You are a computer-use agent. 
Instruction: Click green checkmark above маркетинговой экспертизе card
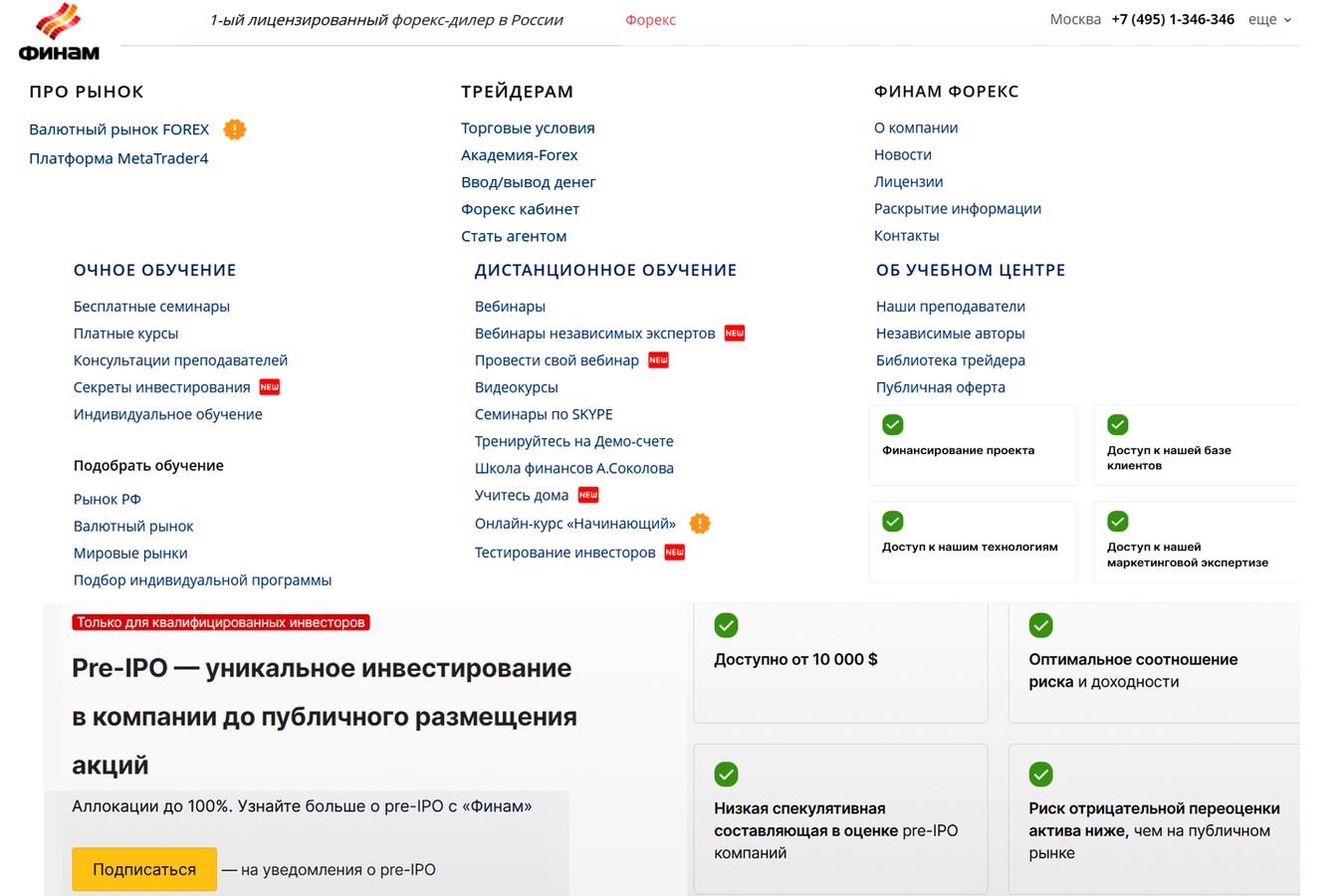click(1118, 522)
